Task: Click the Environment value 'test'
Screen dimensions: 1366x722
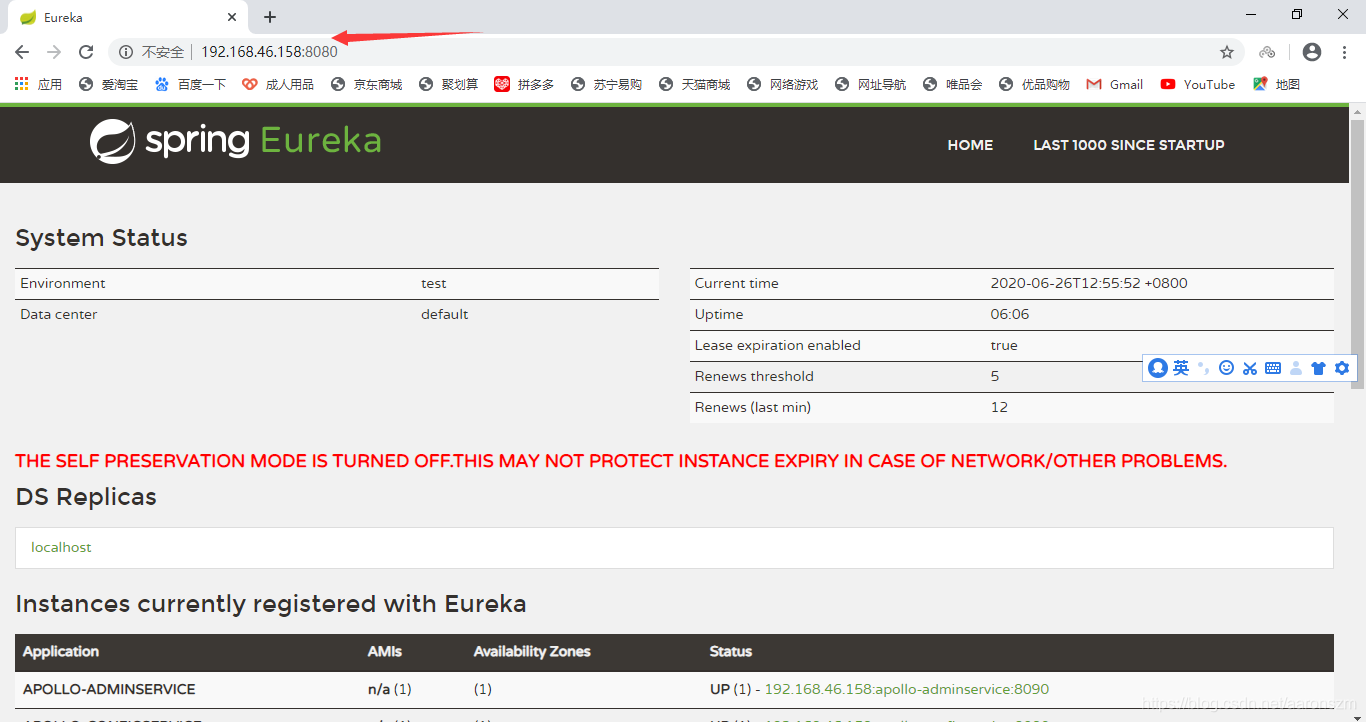Action: (x=434, y=283)
